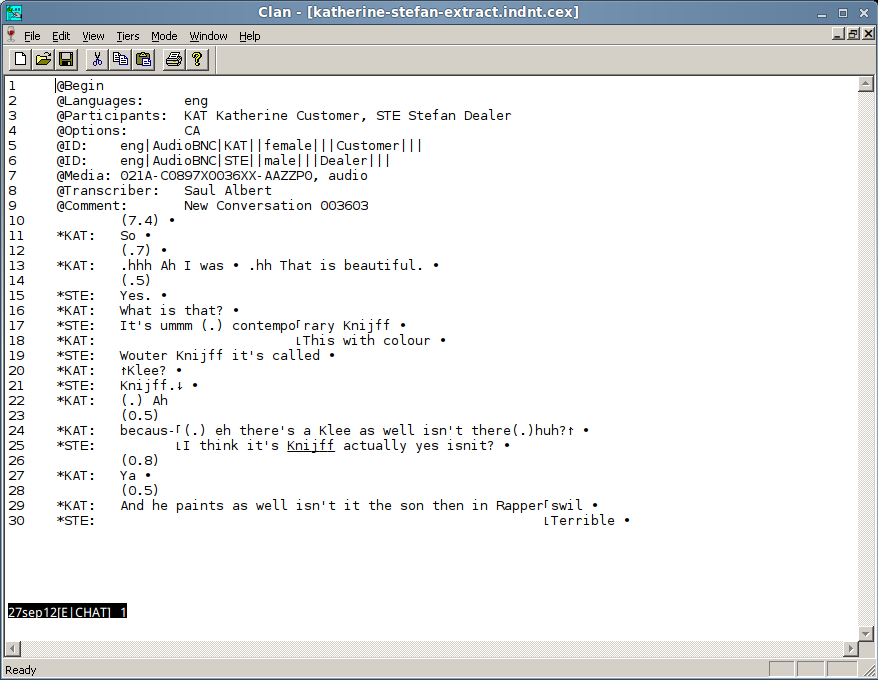The width and height of the screenshot is (878, 680).
Task: Open the Mode menu
Action: [164, 36]
